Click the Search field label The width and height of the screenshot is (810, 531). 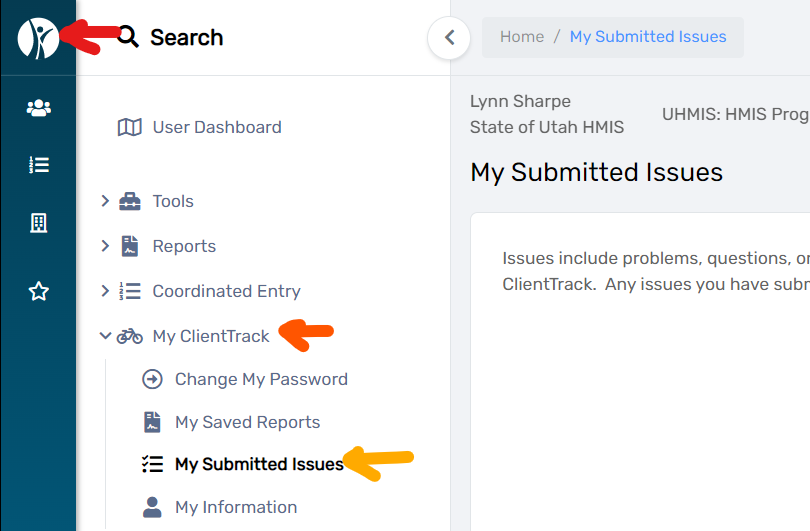[186, 38]
